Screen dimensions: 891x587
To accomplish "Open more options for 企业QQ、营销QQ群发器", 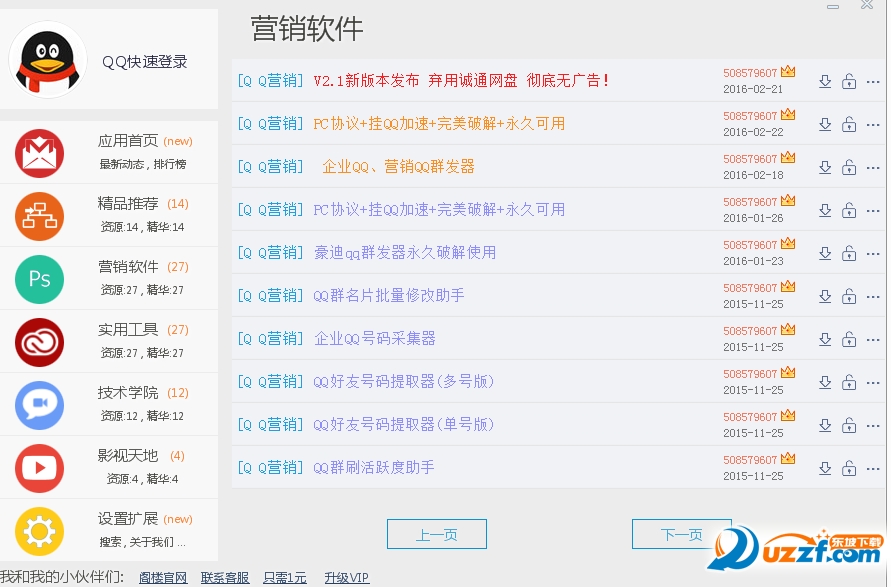I will [873, 168].
